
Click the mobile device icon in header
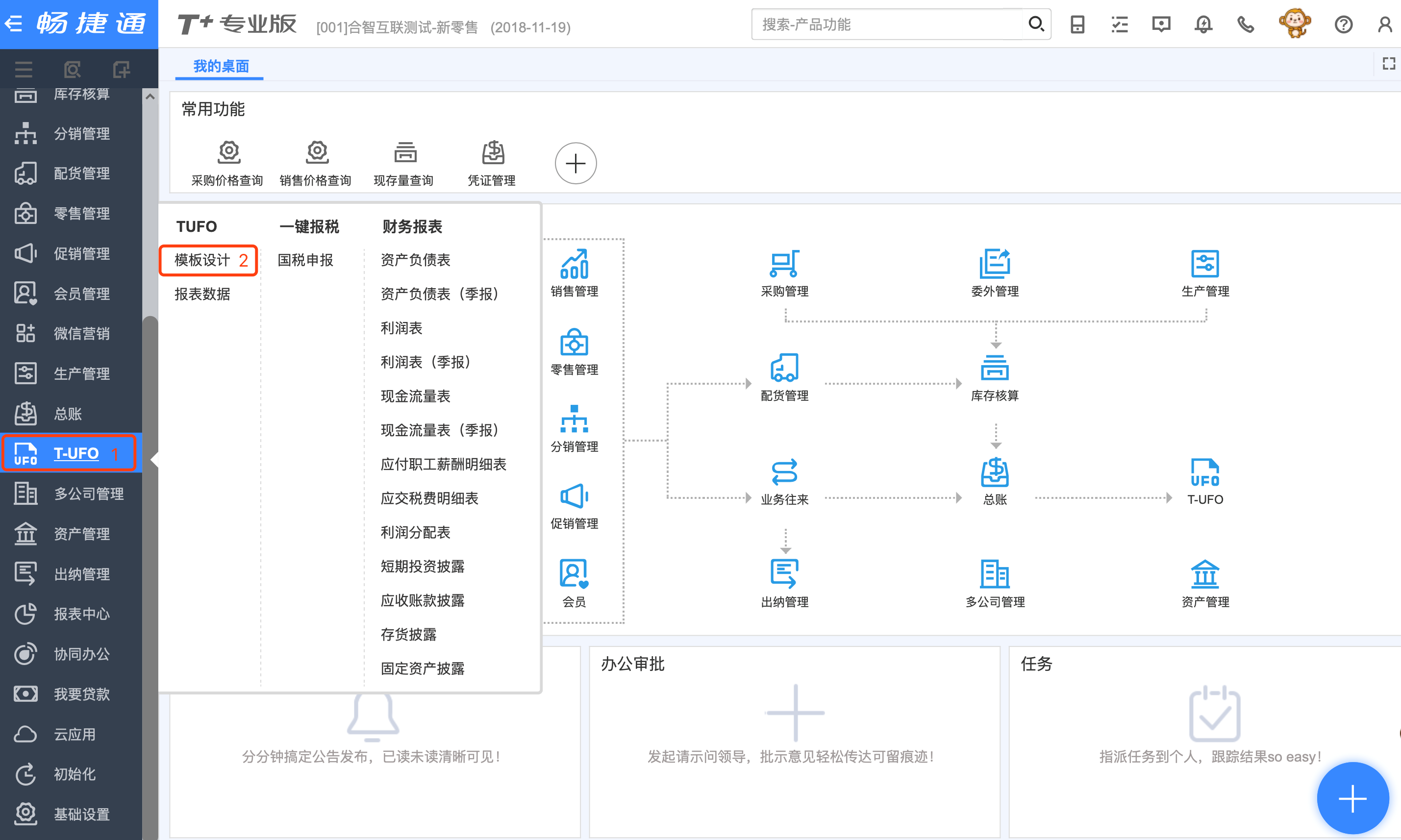[1077, 25]
